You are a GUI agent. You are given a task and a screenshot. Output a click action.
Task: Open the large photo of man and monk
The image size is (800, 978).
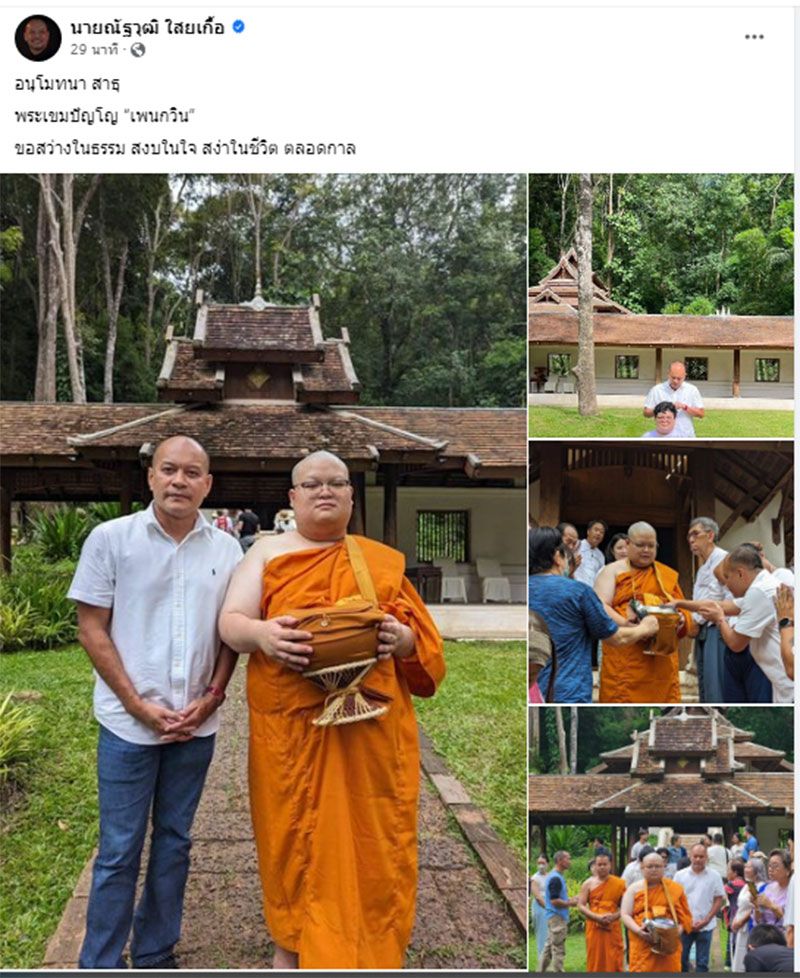pos(263,571)
